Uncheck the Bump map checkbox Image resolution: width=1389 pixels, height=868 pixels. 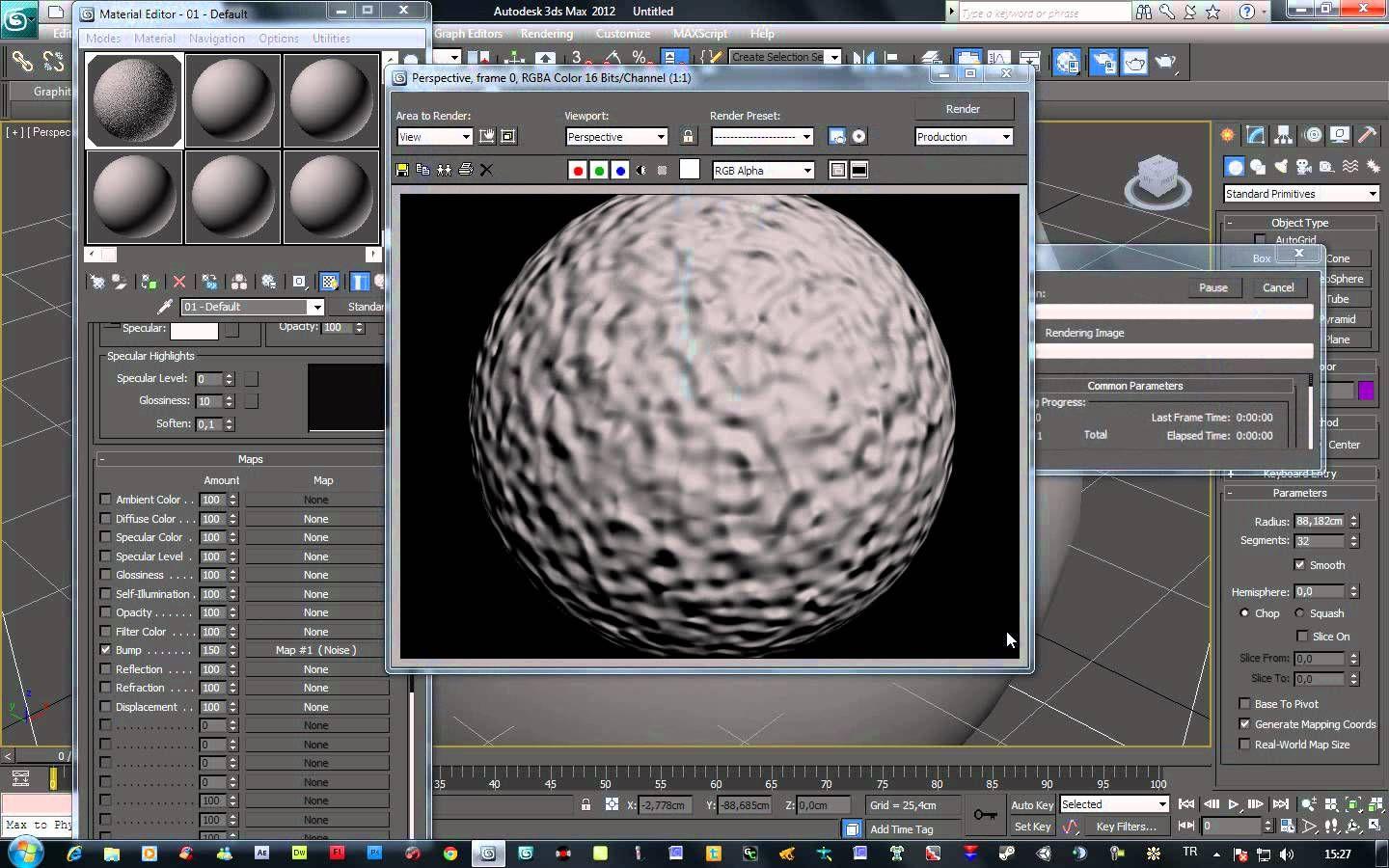tap(105, 650)
